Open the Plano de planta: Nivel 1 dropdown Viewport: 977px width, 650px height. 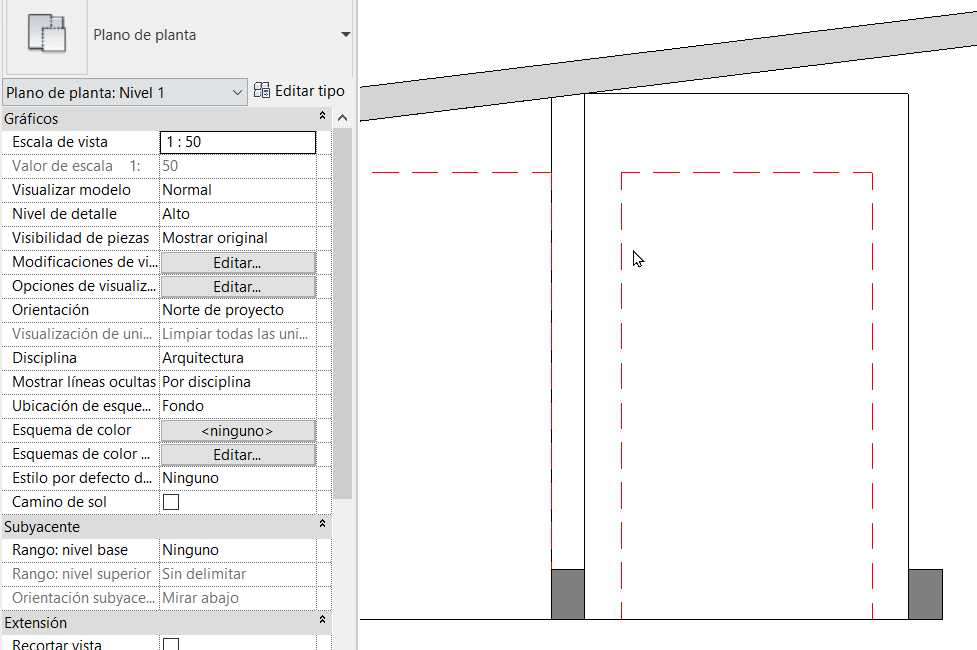125,93
